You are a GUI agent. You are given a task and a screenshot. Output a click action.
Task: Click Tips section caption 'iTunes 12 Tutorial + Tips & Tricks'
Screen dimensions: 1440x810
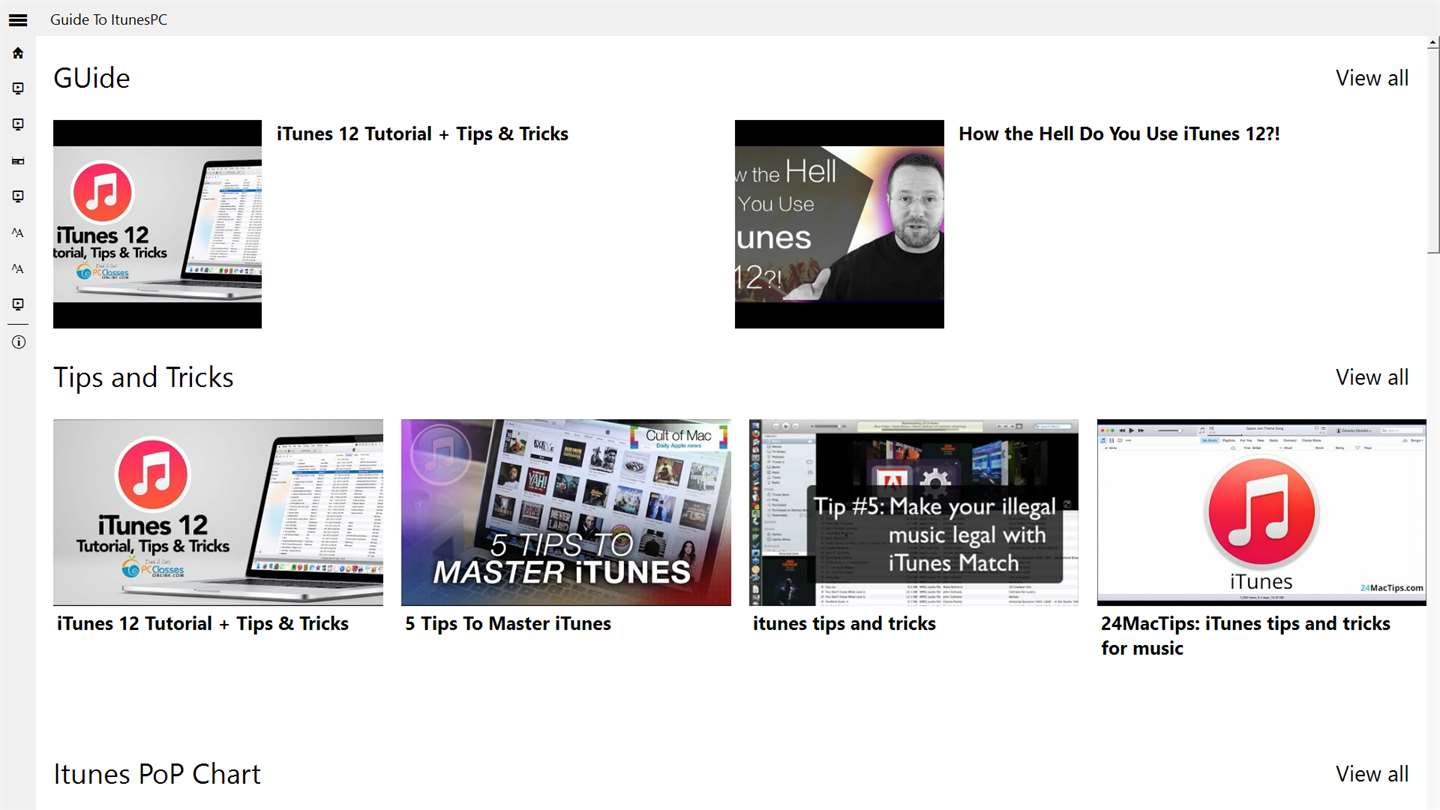pos(203,624)
